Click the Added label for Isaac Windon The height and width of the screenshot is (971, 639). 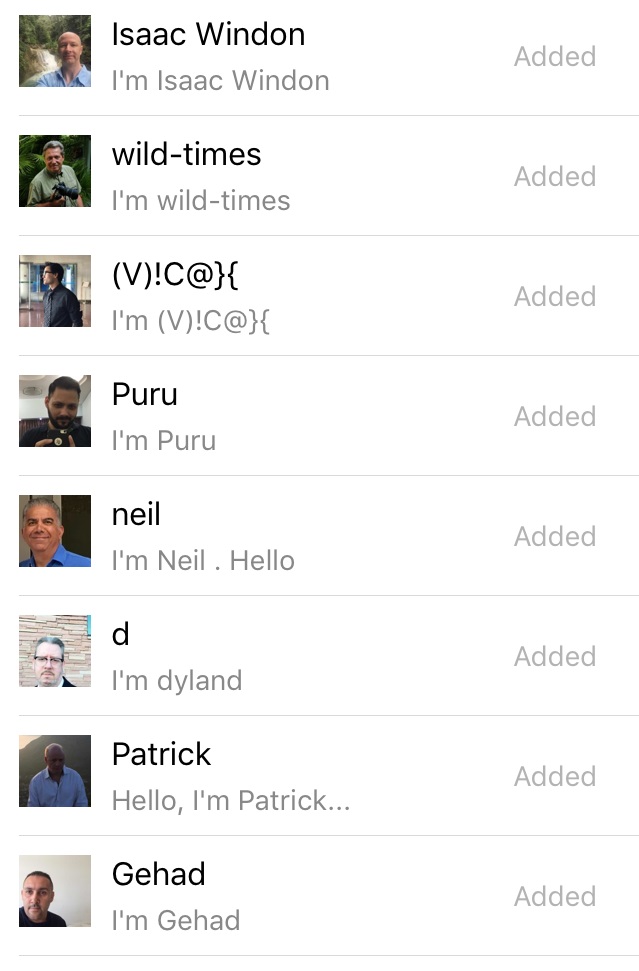click(x=555, y=57)
